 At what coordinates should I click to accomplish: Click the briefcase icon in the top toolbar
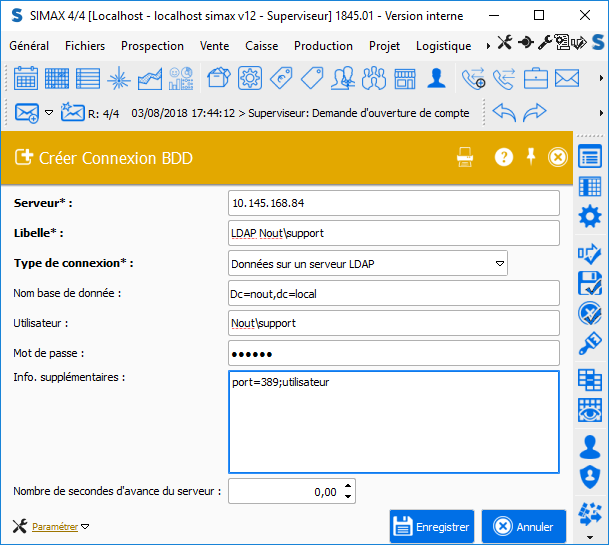coord(536,78)
